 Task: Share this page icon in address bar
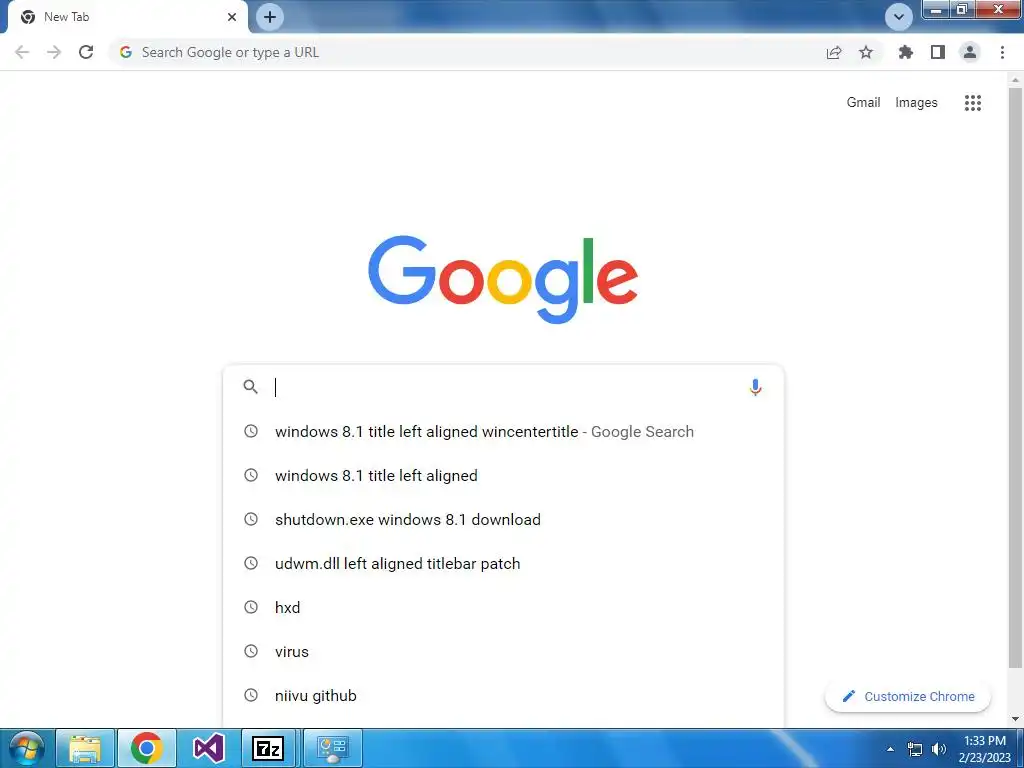[x=834, y=52]
